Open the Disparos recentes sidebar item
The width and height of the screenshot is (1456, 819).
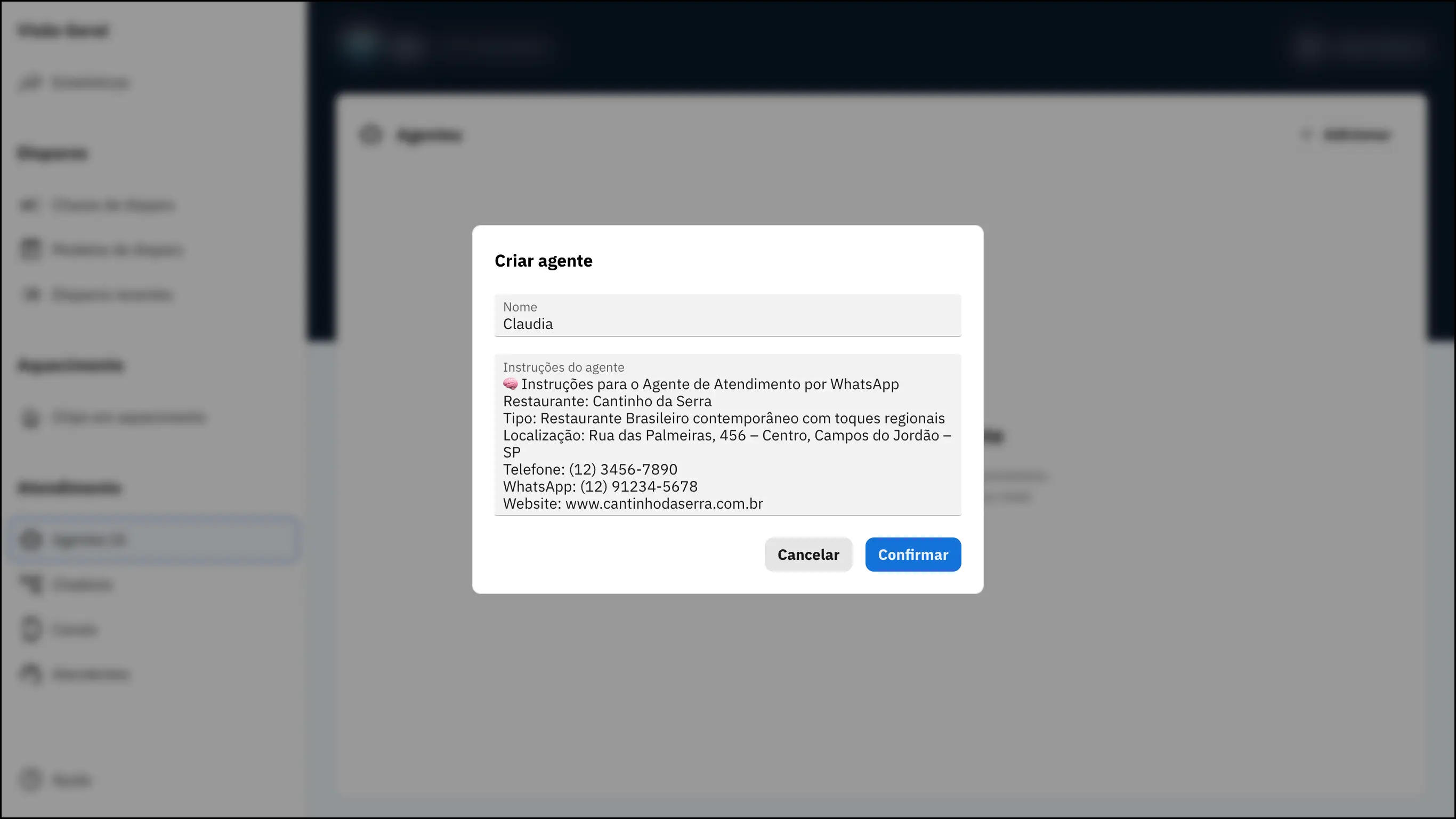[x=111, y=295]
